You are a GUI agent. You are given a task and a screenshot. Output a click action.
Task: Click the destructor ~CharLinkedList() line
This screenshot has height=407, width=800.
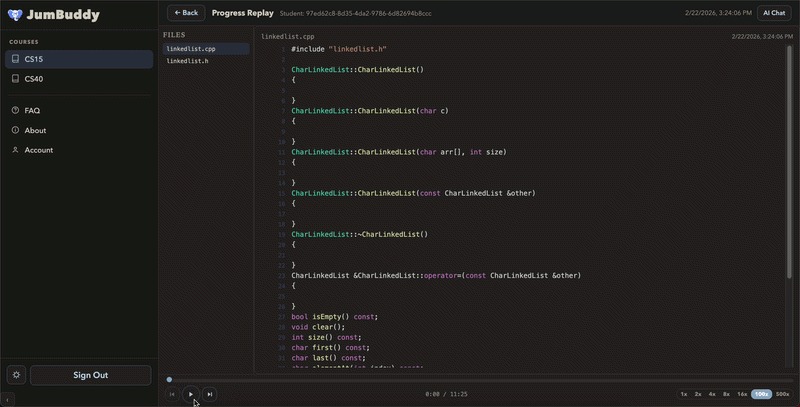point(360,235)
